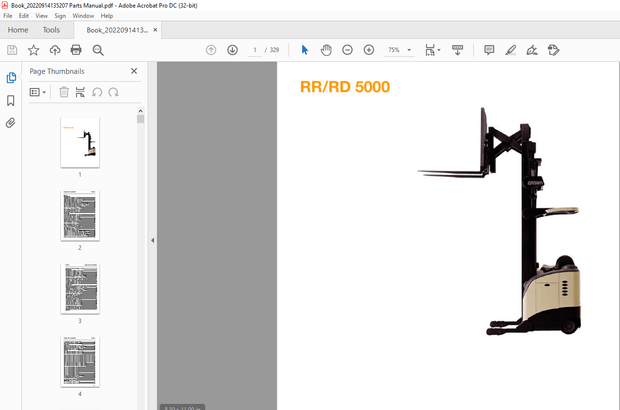Open the Find text magnifier
The height and width of the screenshot is (410, 620).
[x=98, y=50]
